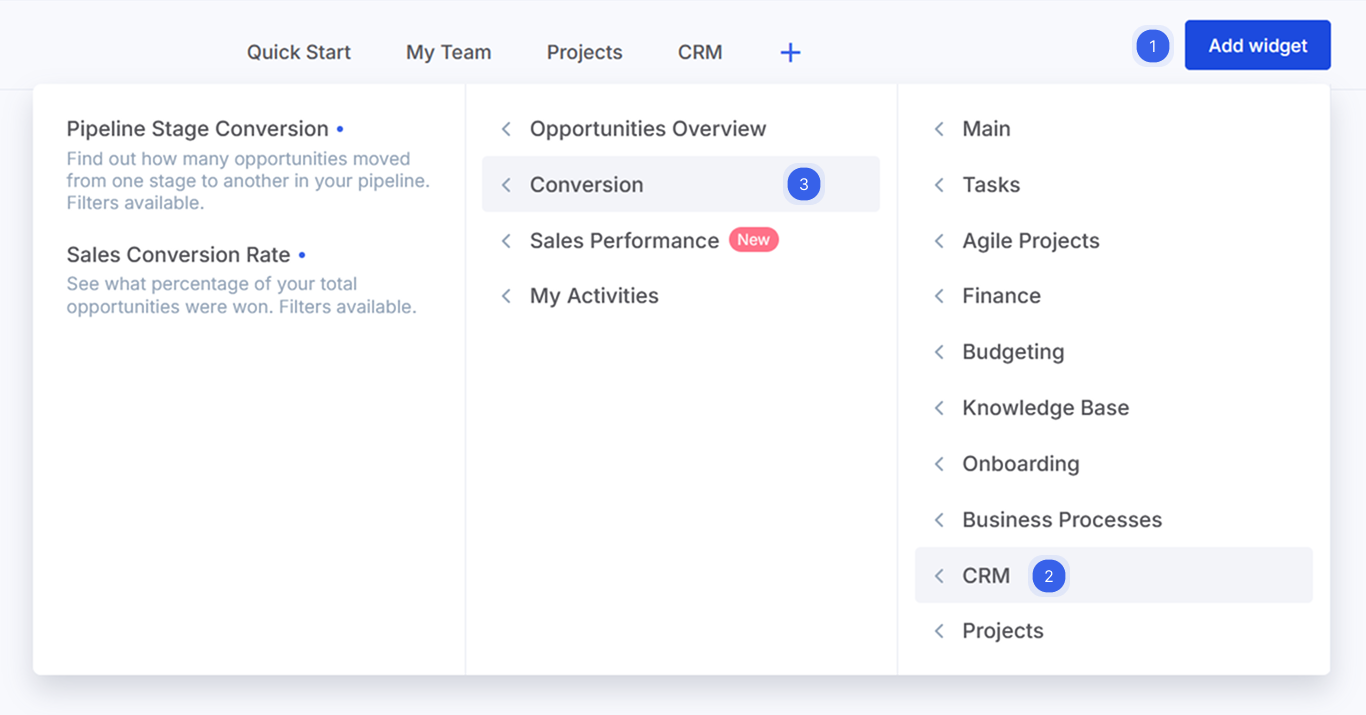The image size is (1366, 715).
Task: Click the blue plus icon to add tab
Action: click(x=790, y=53)
